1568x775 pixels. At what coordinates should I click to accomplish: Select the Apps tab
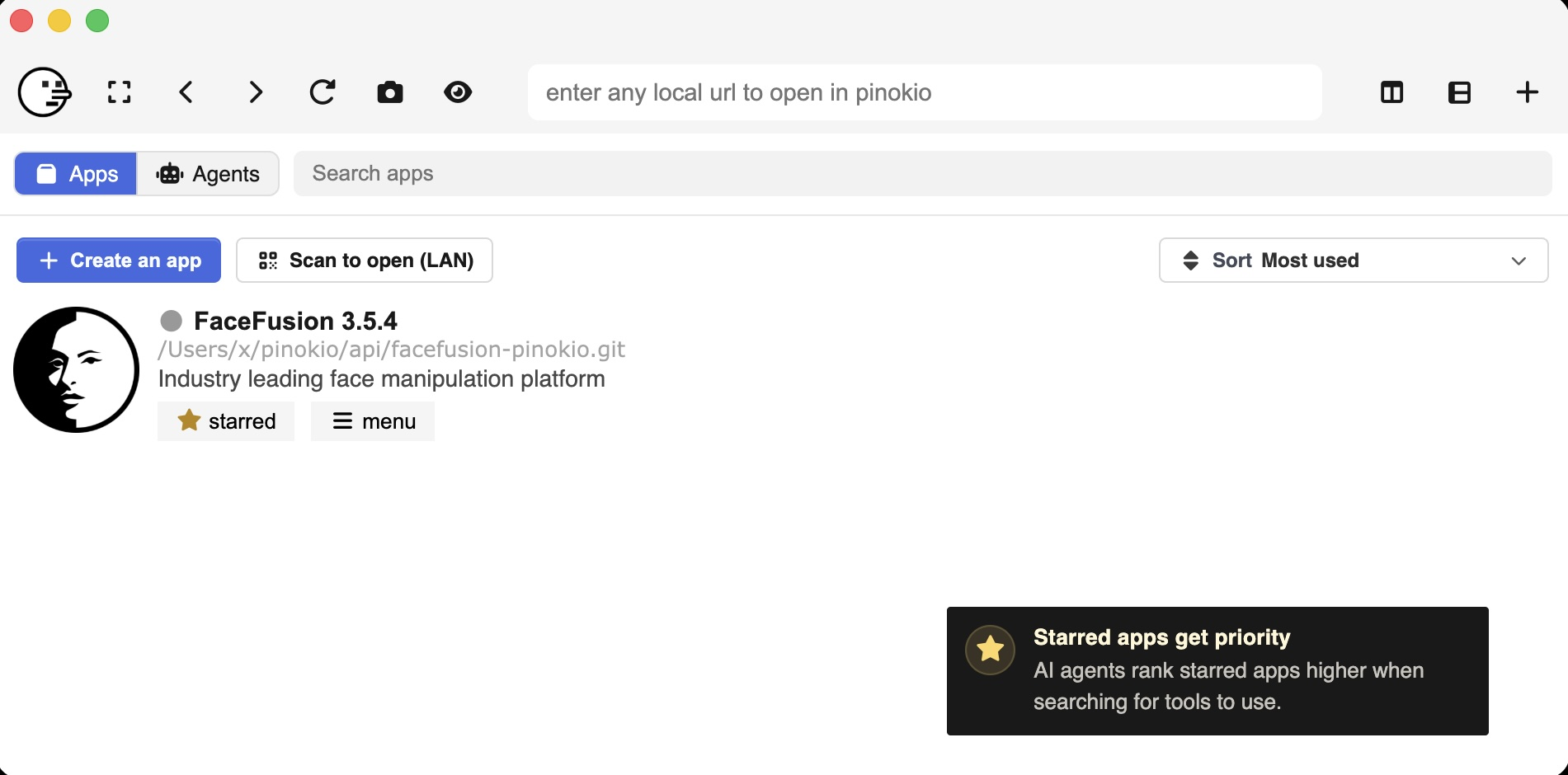click(x=76, y=174)
